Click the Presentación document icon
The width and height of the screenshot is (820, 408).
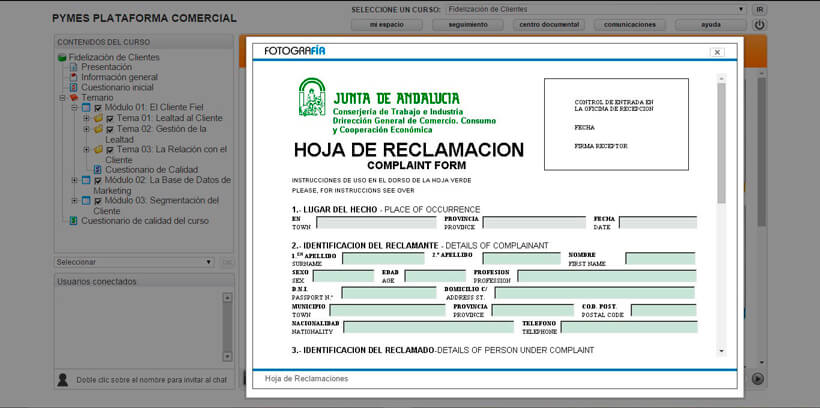click(x=73, y=67)
